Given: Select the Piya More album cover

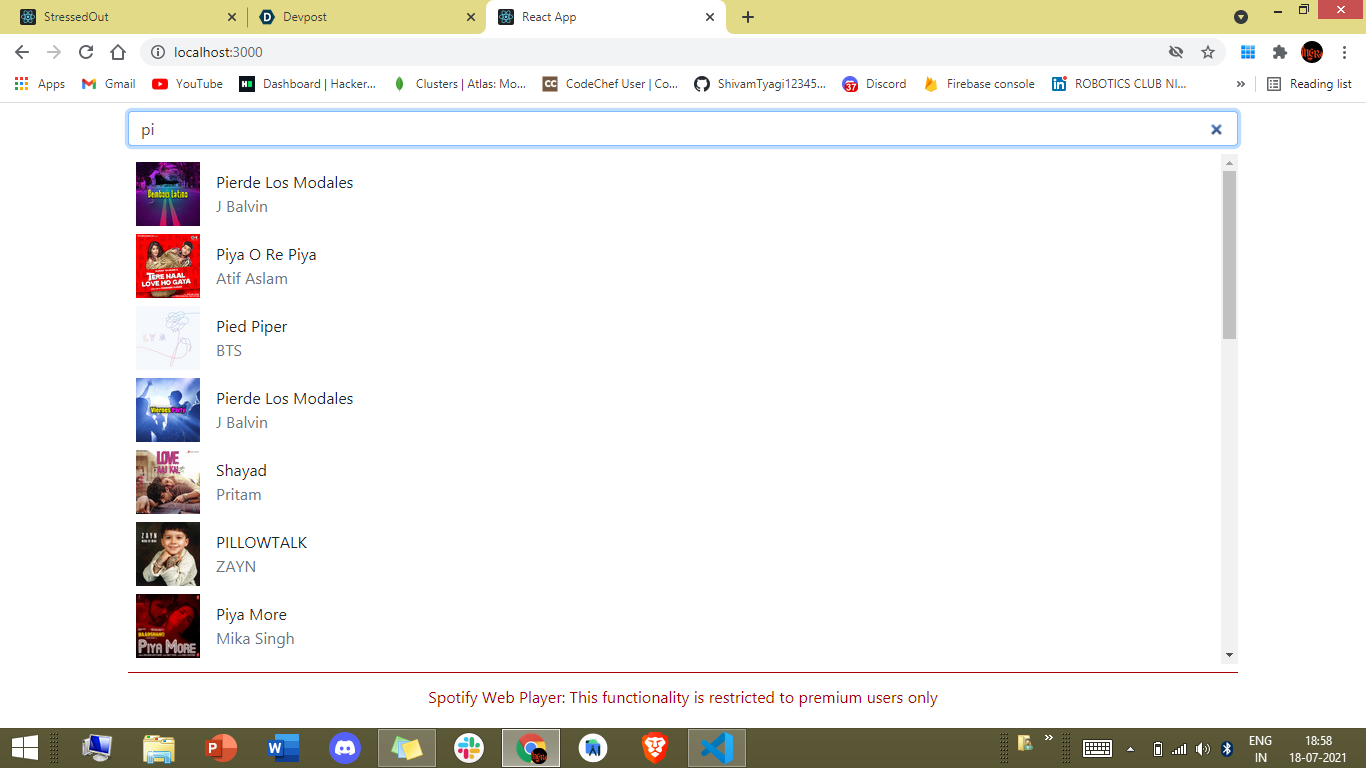Looking at the screenshot, I should [x=168, y=626].
